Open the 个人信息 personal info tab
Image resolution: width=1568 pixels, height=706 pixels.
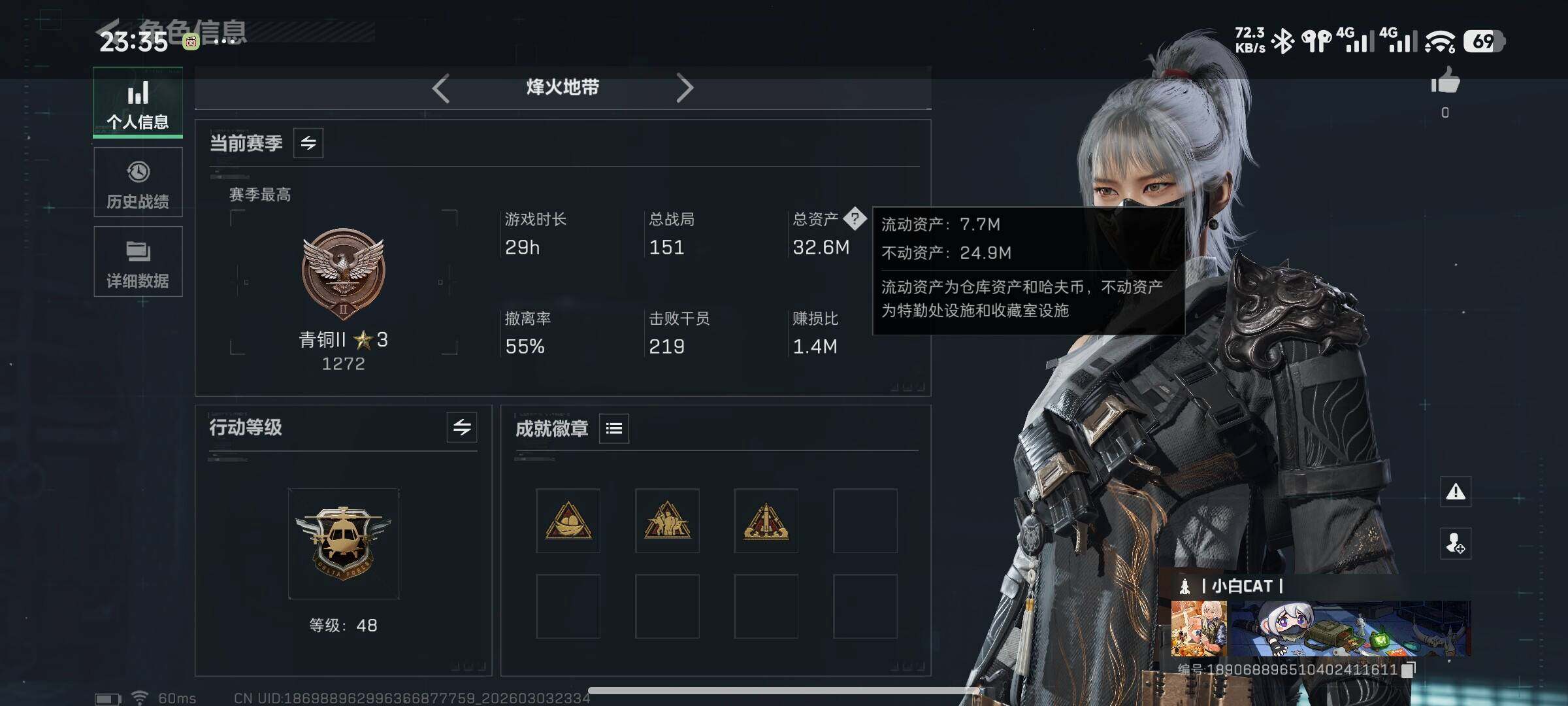[x=138, y=103]
